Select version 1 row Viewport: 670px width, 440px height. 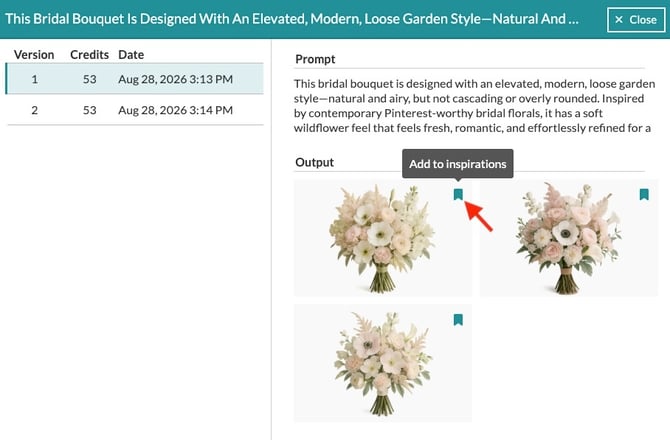click(x=135, y=79)
